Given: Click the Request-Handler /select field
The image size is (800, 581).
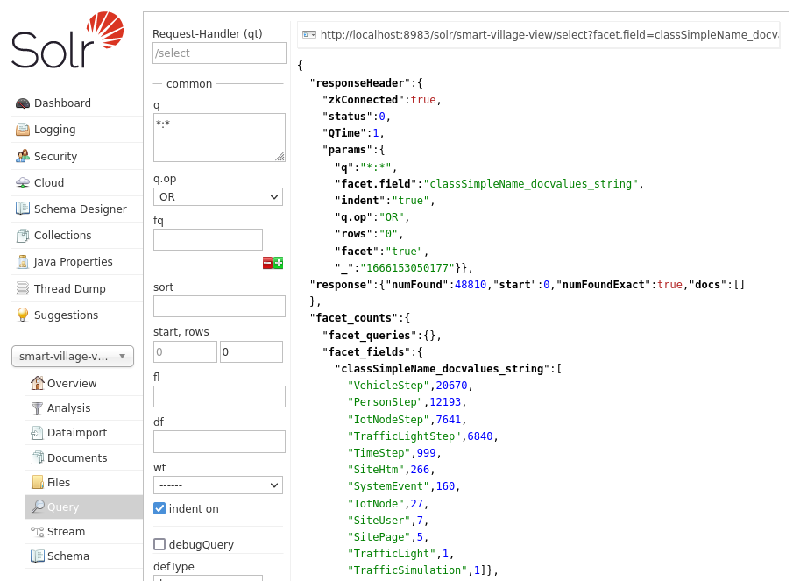Looking at the screenshot, I should [219, 53].
